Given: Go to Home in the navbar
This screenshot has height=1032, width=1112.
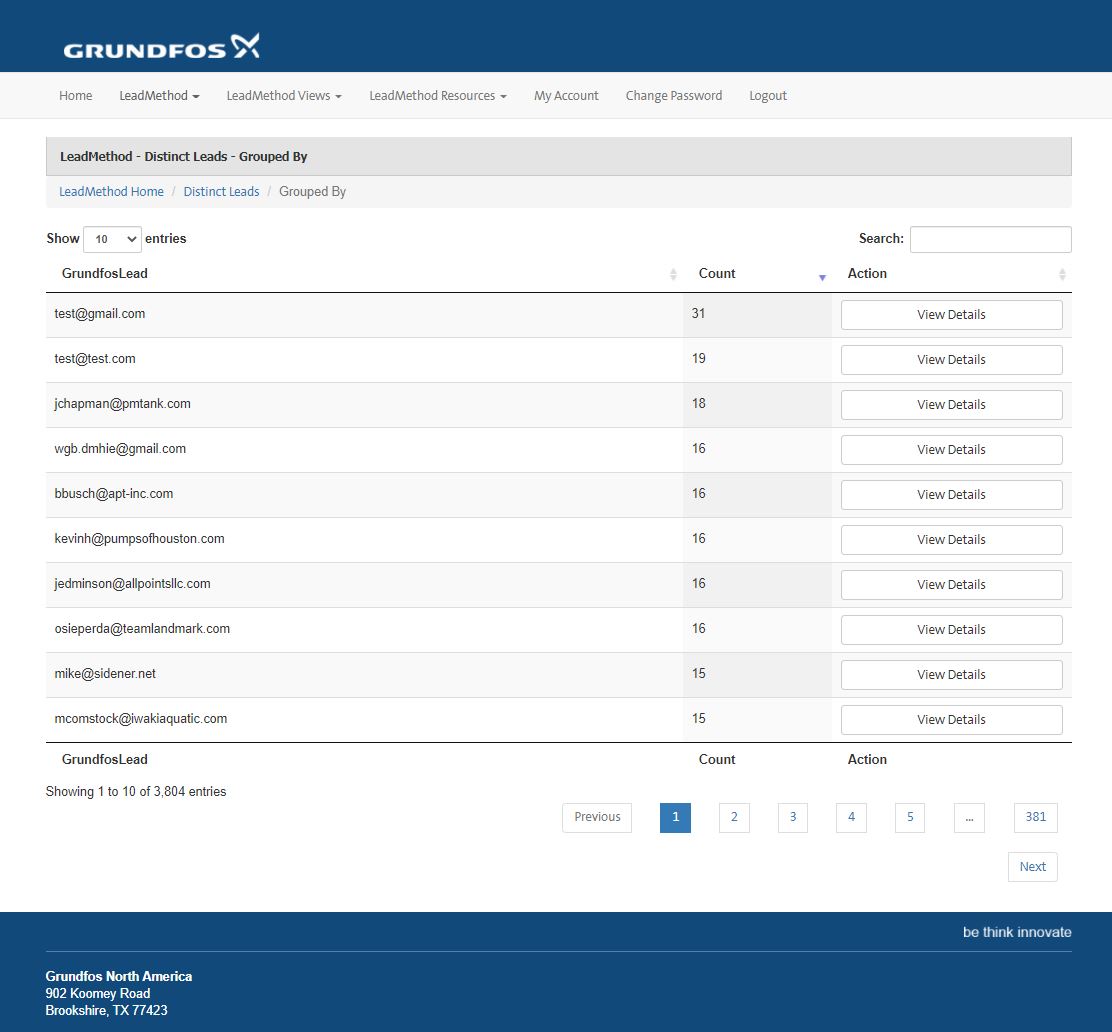Looking at the screenshot, I should [x=75, y=96].
